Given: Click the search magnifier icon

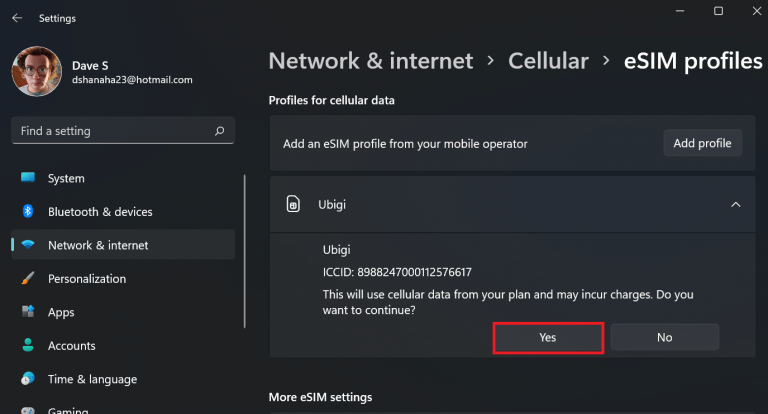Looking at the screenshot, I should pos(219,131).
